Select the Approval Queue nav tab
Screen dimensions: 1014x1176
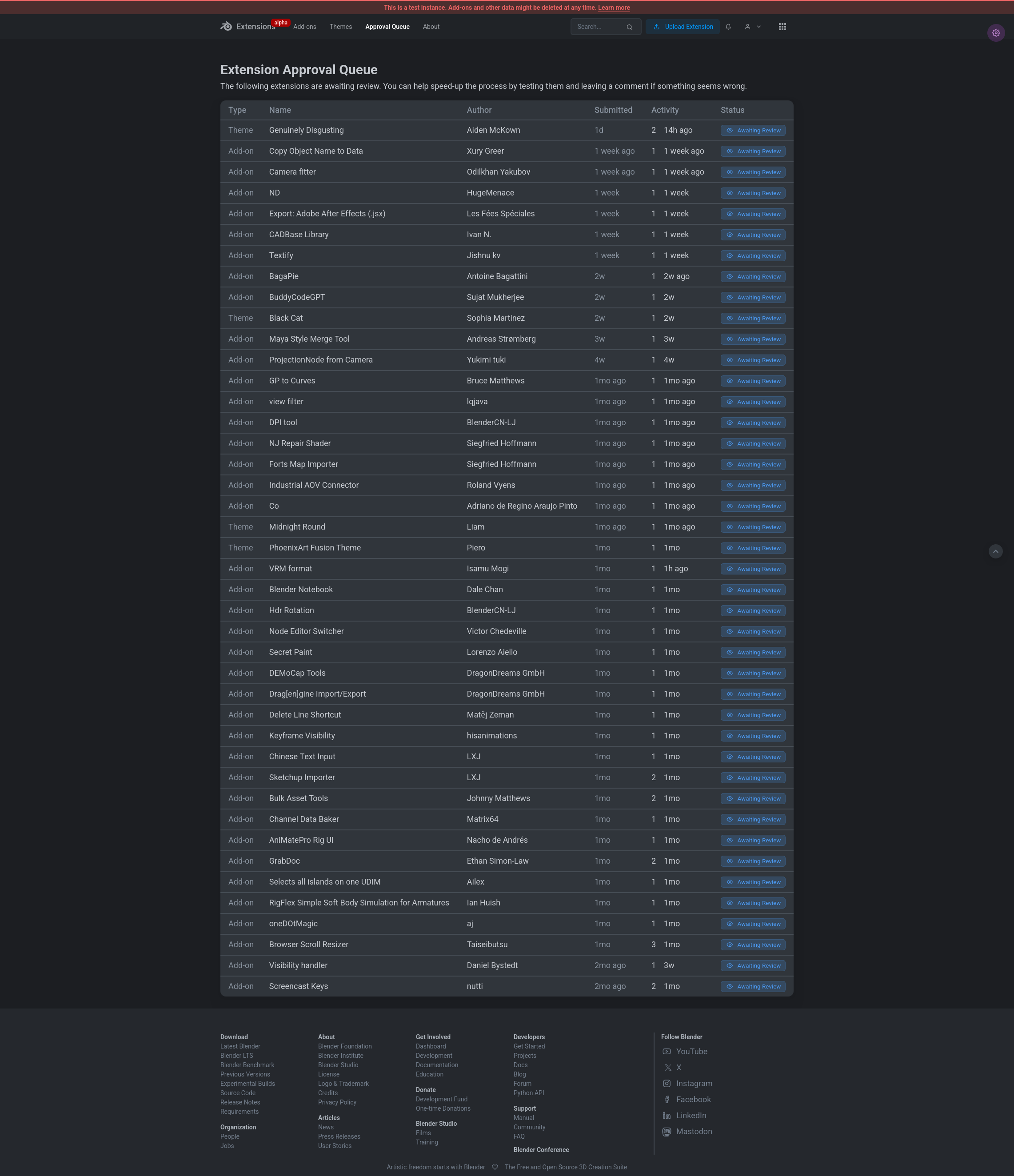click(x=387, y=27)
